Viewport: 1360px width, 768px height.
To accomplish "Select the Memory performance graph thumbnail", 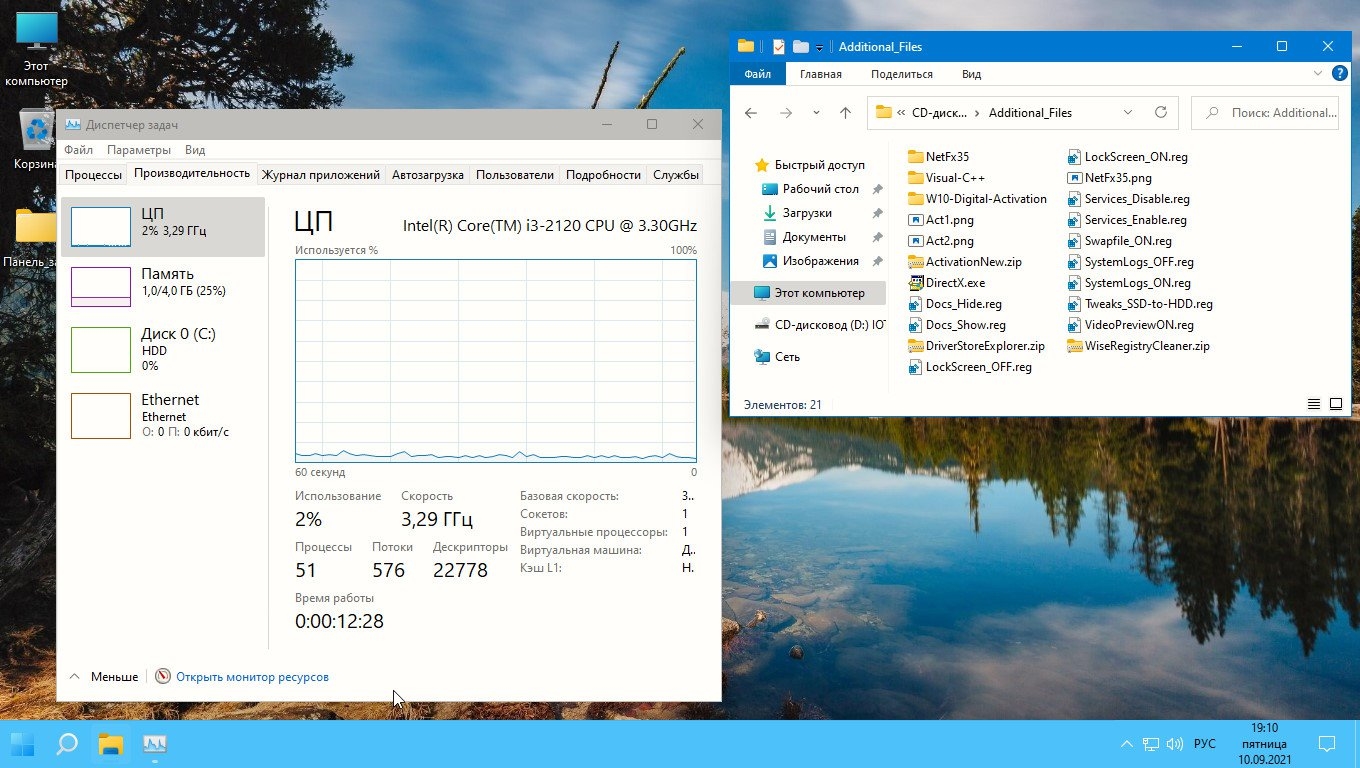I will (x=101, y=287).
